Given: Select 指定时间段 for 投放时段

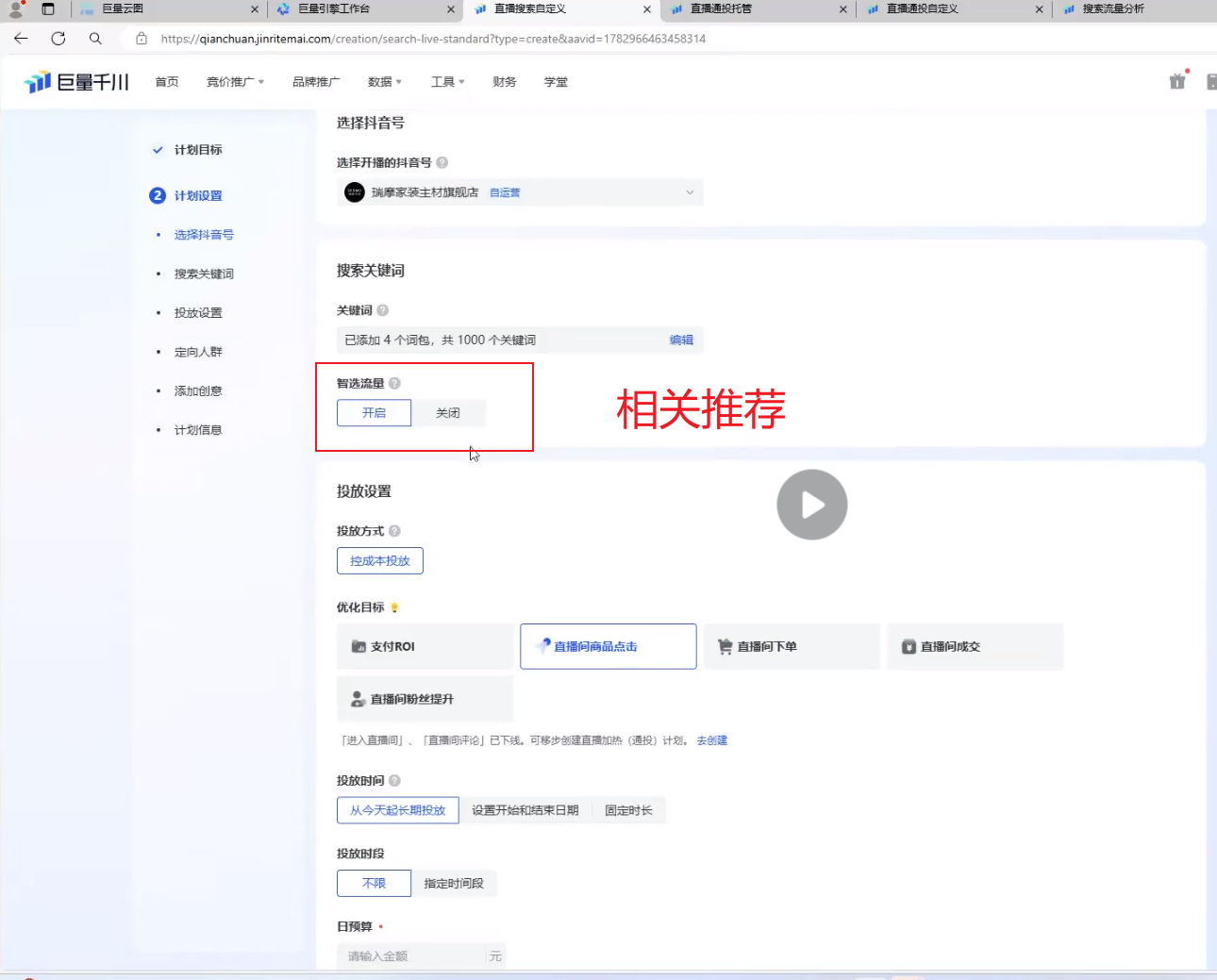Looking at the screenshot, I should coord(454,884).
